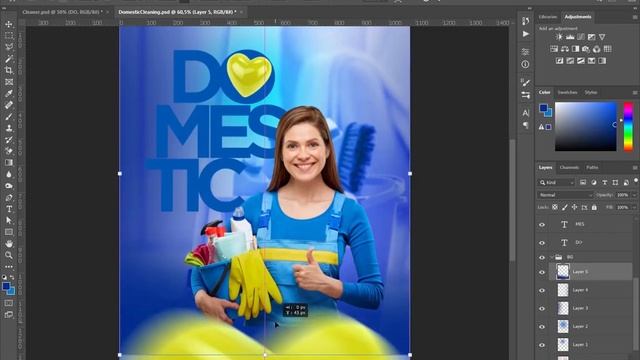Select the Move tool
Viewport: 640px width, 360px height.
coord(9,24)
